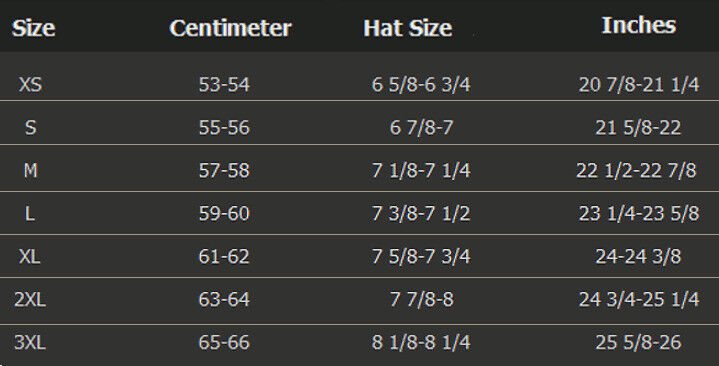Select the M size row label
Image resolution: width=719 pixels, height=366 pixels.
[31, 171]
